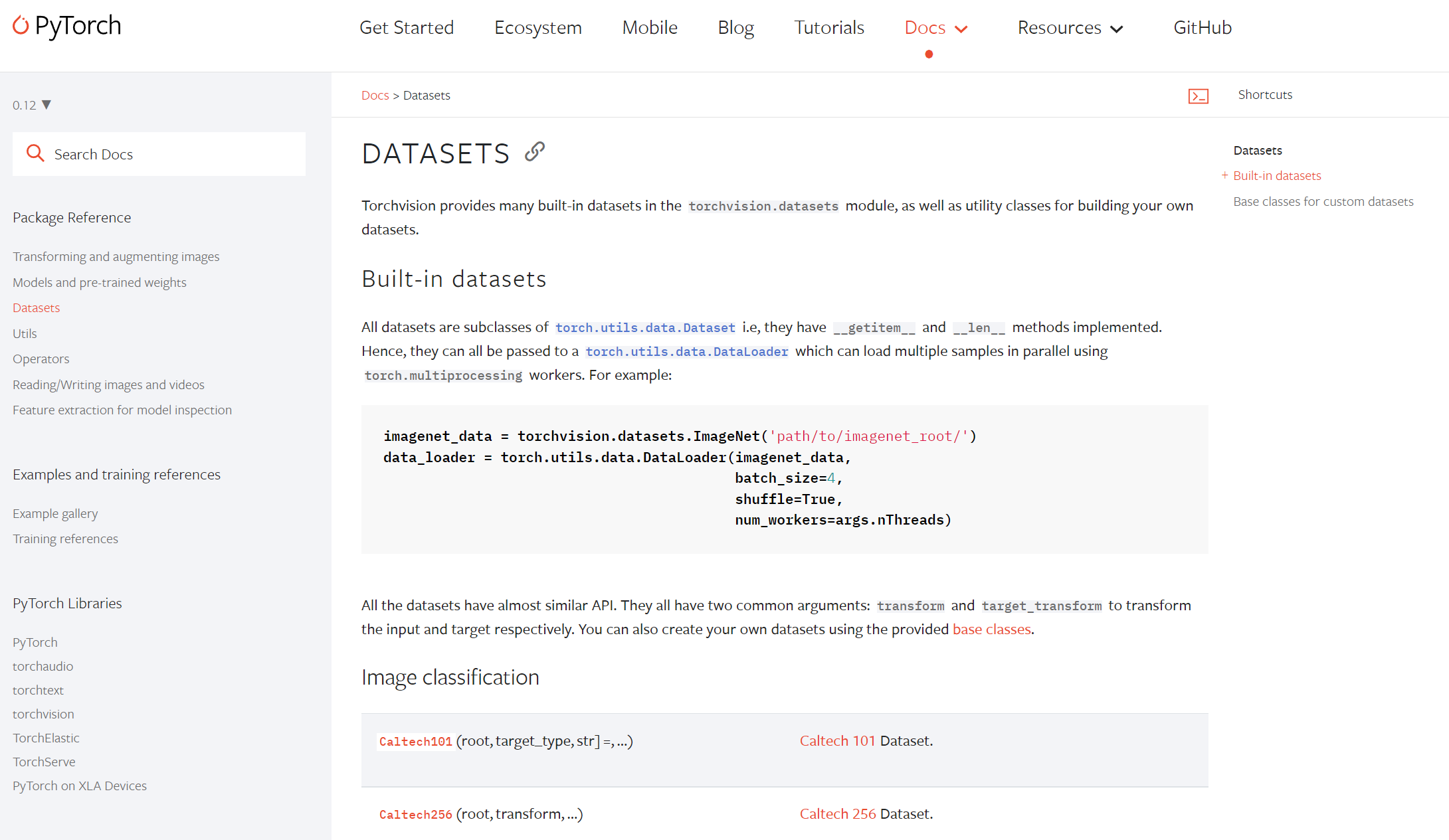Open the Training references link
Viewport: 1449px width, 840px height.
(66, 539)
